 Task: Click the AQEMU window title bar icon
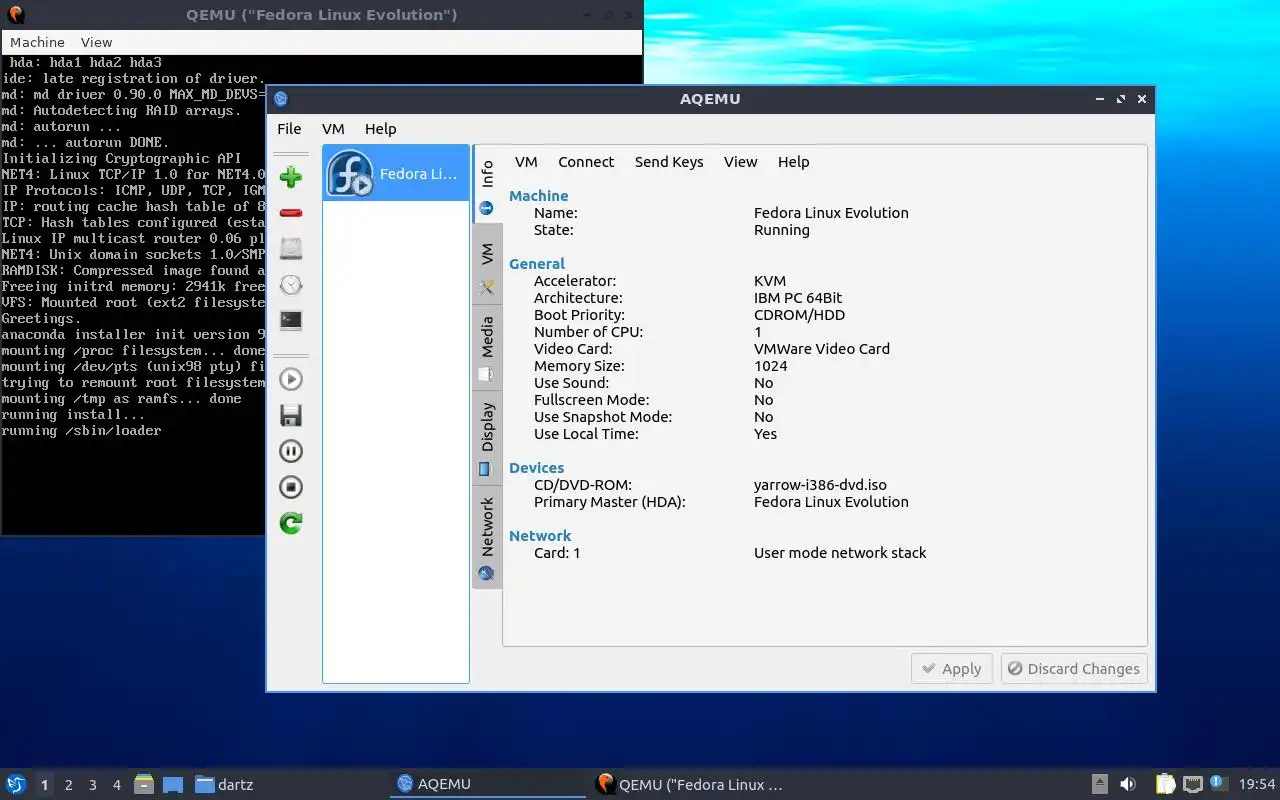pyautogui.click(x=281, y=99)
